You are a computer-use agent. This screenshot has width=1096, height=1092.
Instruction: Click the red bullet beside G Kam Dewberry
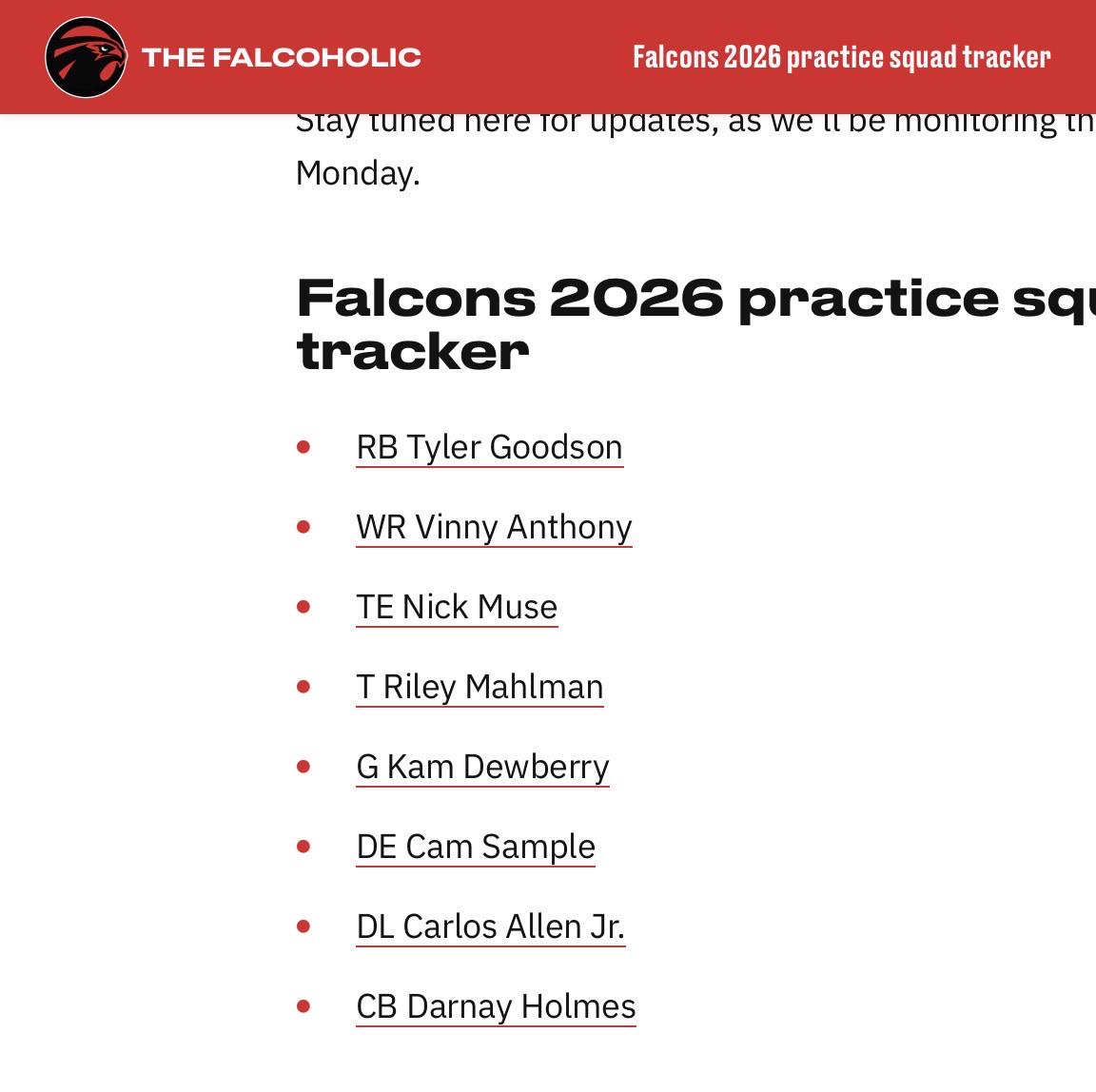[303, 767]
